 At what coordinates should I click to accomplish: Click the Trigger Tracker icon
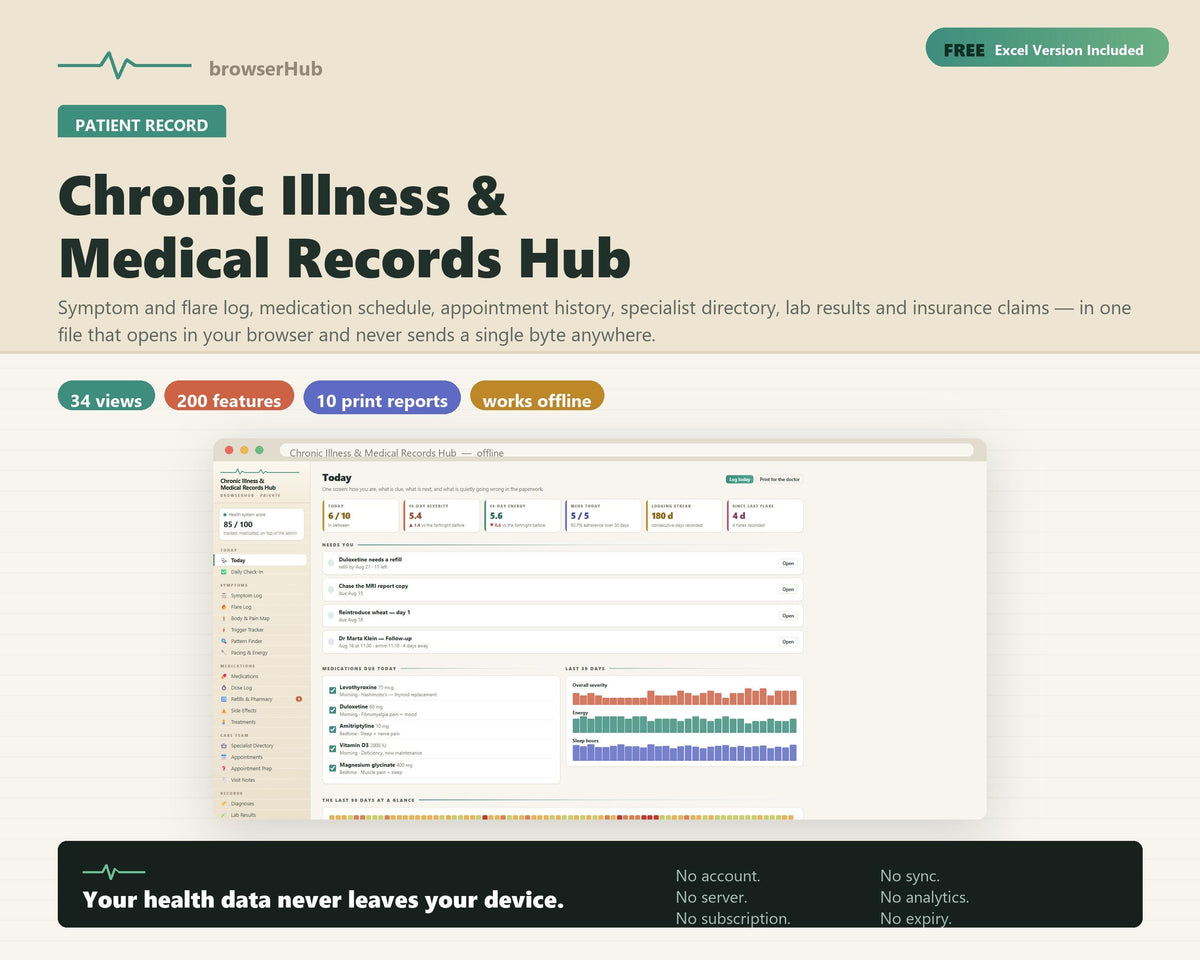[x=223, y=630]
